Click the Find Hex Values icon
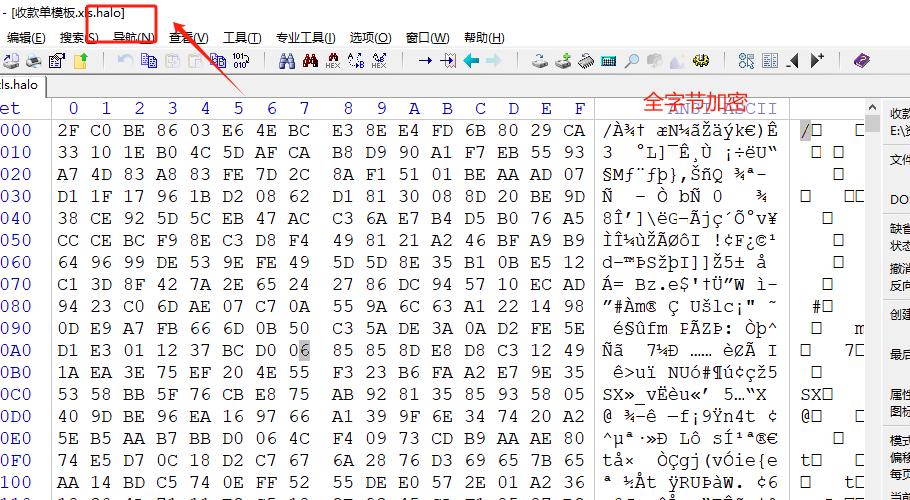The height and width of the screenshot is (500, 910). [332, 61]
